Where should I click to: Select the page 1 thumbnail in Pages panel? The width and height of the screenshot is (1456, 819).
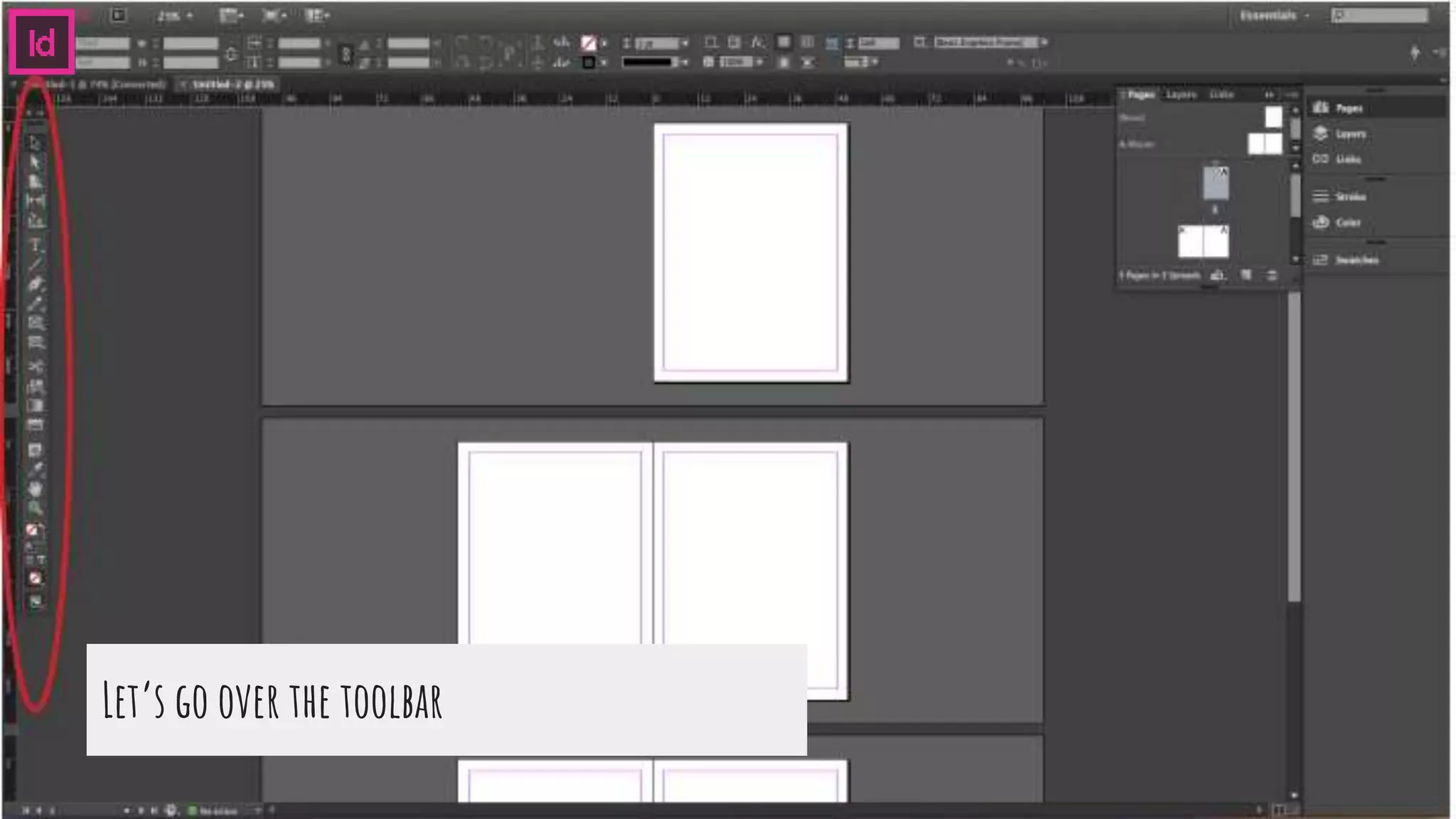pos(1216,183)
